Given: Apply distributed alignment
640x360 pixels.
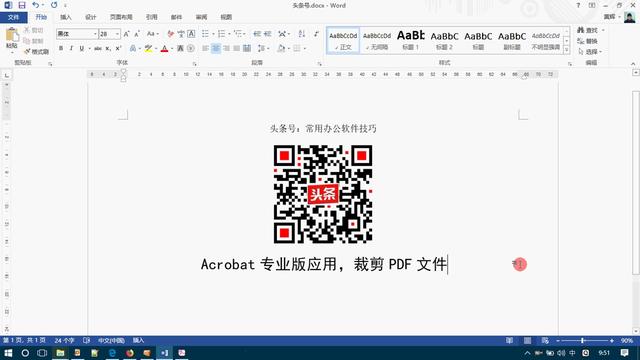Looking at the screenshot, I should tap(247, 49).
